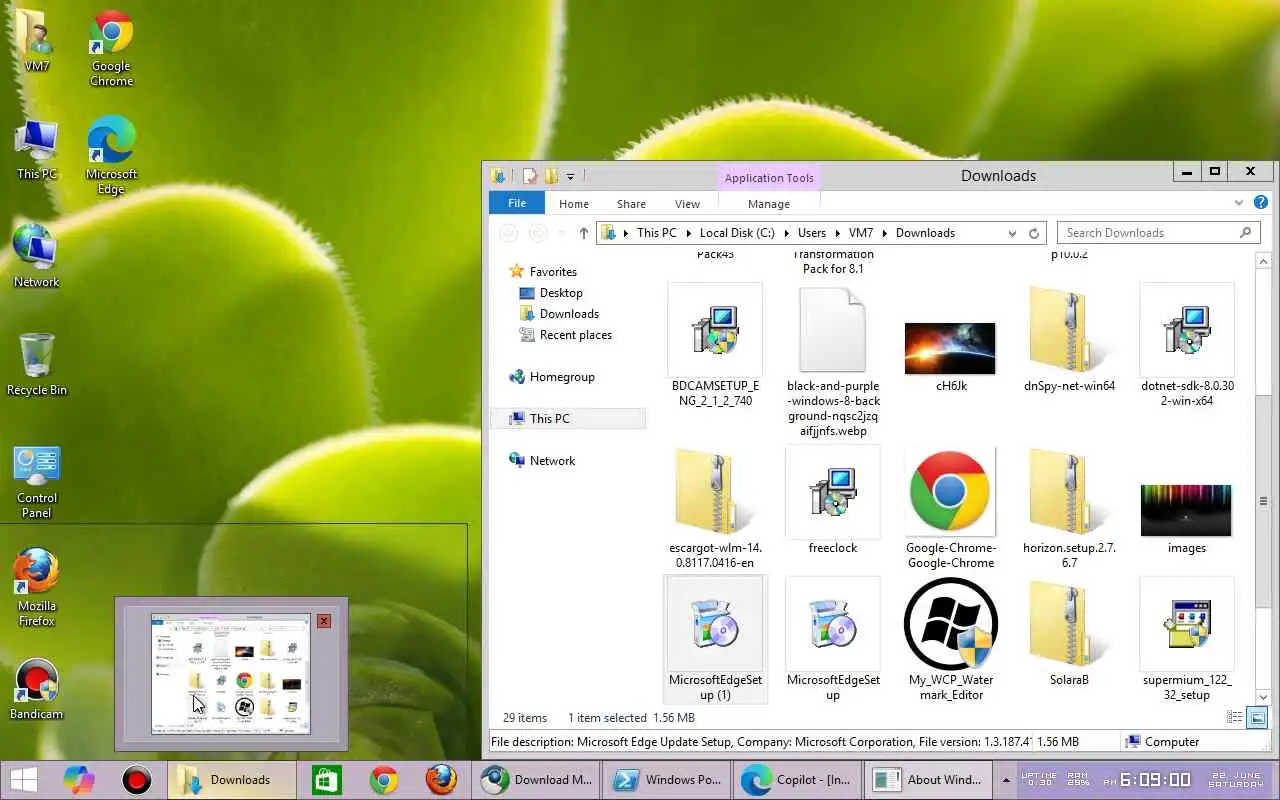Select the MicrosoftEdgeSetup file without a number
1280x800 pixels.
coord(833,640)
